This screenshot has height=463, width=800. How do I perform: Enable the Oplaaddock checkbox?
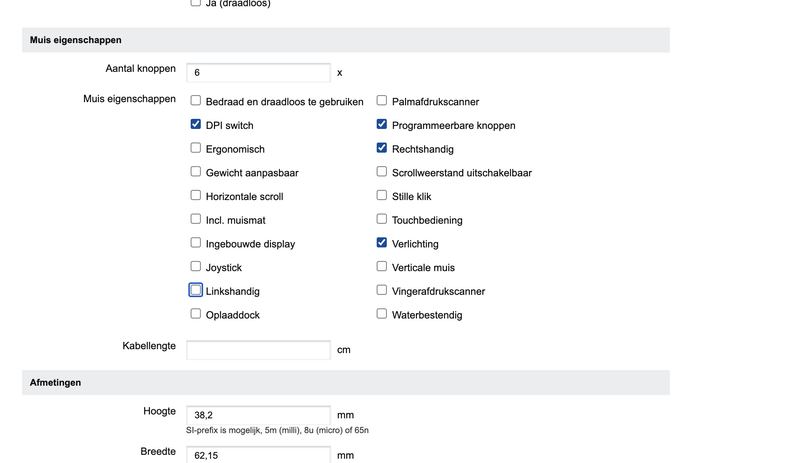pos(196,314)
